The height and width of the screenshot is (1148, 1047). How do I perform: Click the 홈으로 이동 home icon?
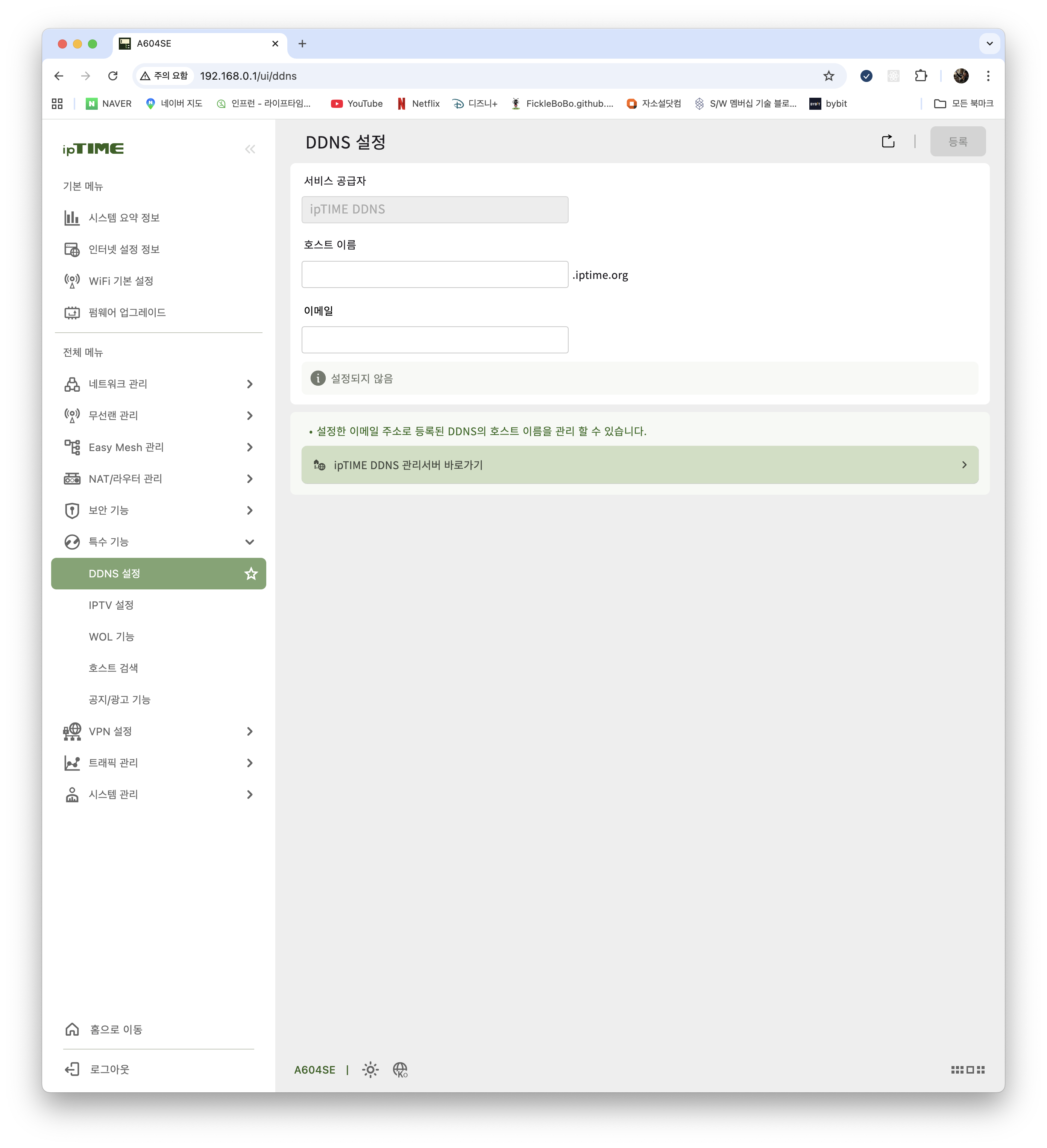(72, 1030)
